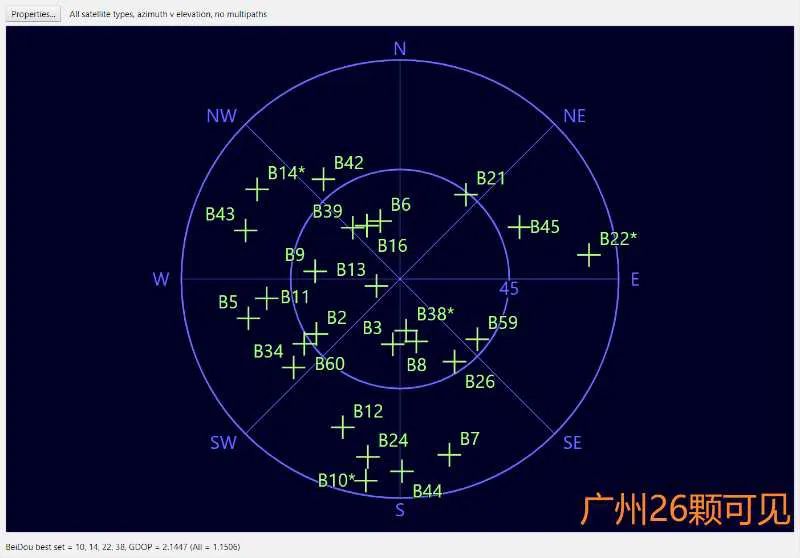This screenshot has width=800, height=558.
Task: Click the BeiDou best set status text
Action: (x=122, y=547)
